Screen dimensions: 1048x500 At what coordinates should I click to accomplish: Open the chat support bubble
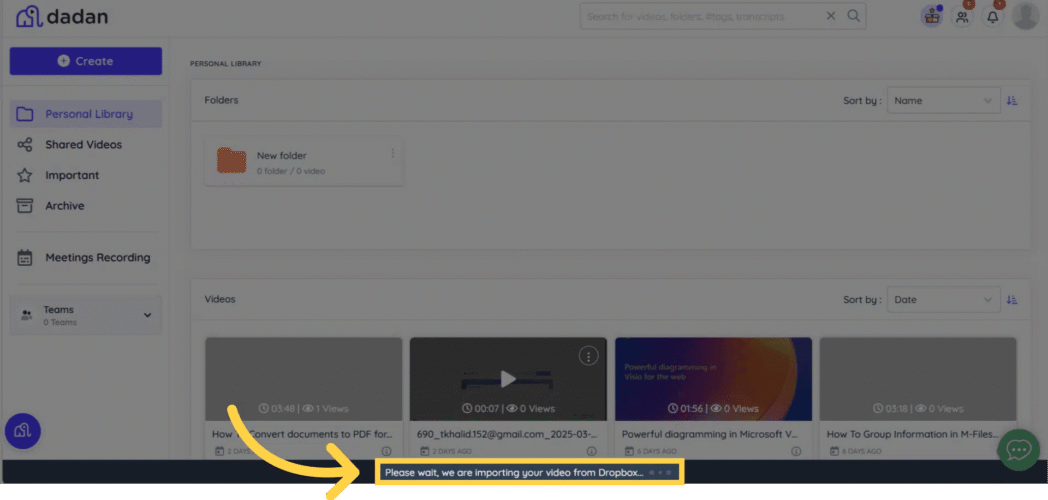pos(1018,450)
